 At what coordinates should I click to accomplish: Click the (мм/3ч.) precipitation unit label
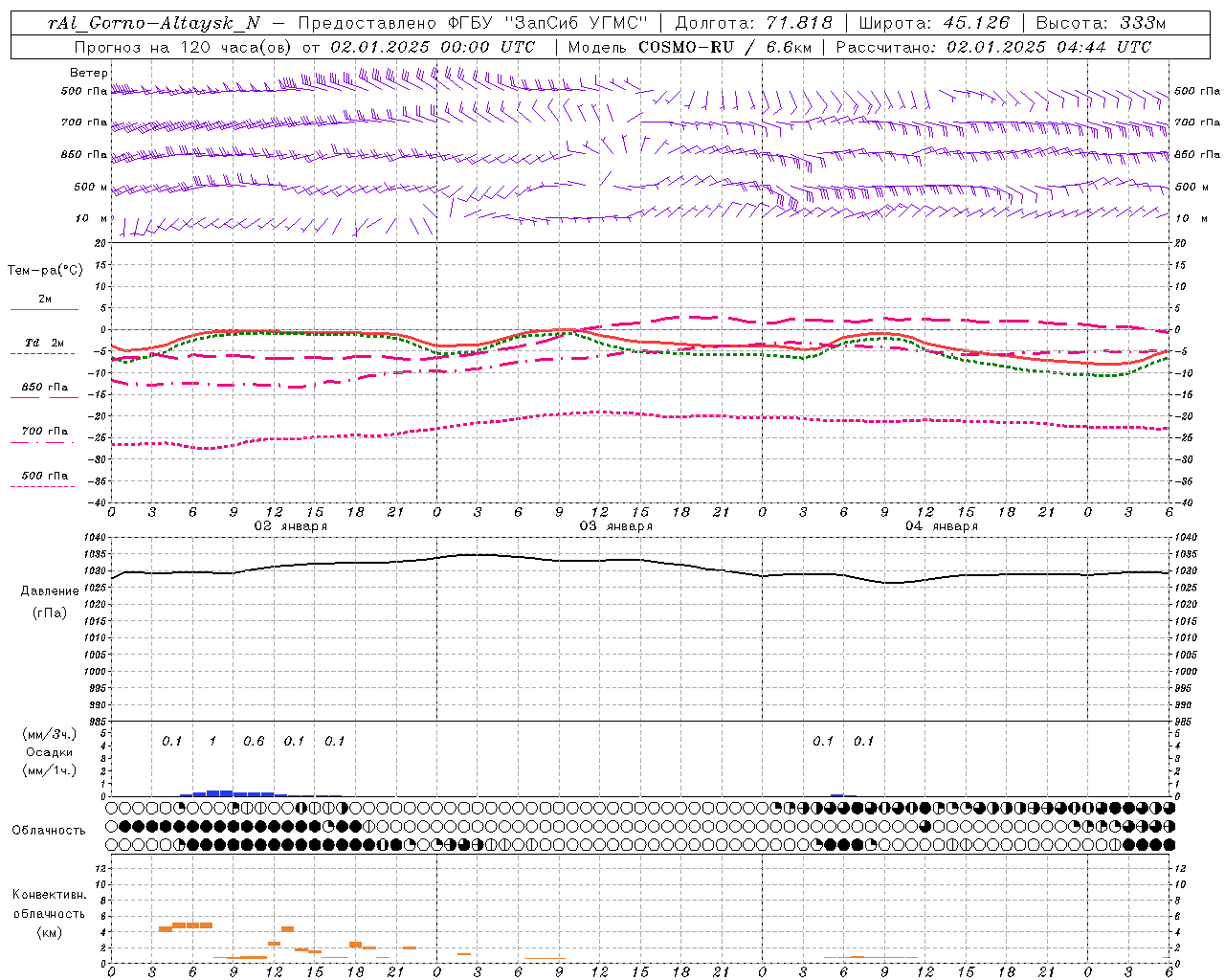coord(49,734)
